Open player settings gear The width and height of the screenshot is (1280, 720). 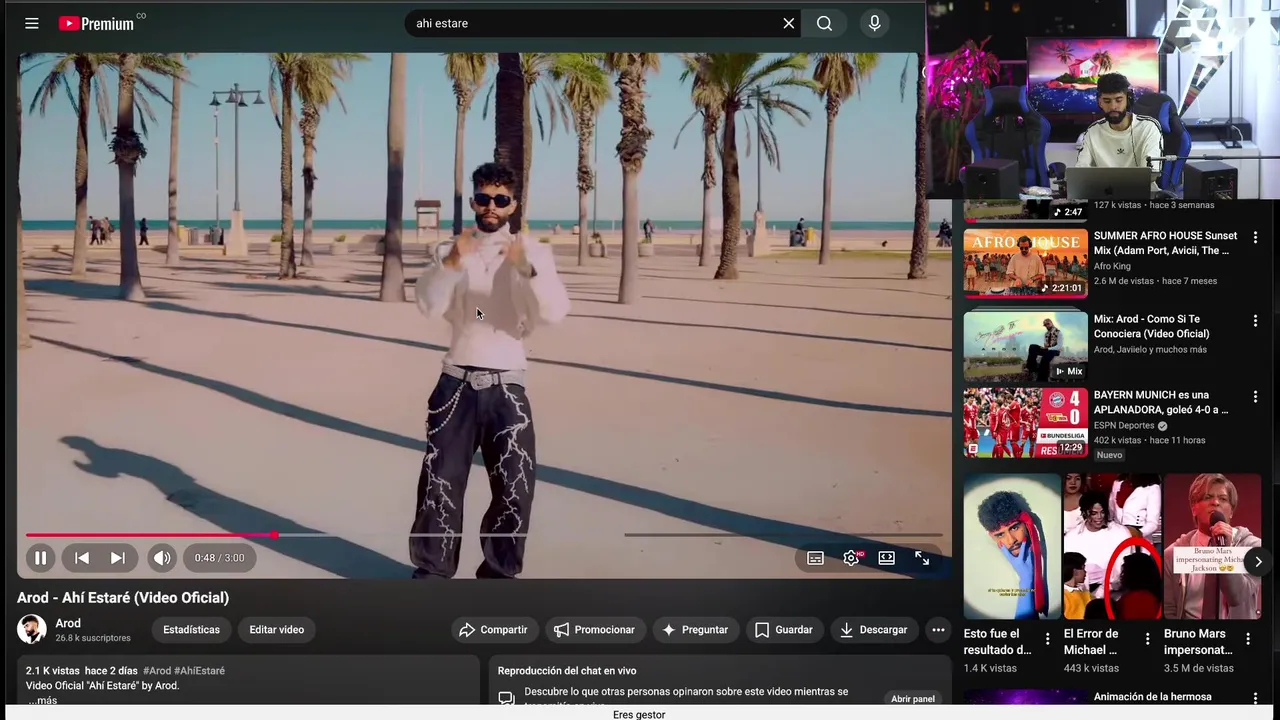pos(851,558)
